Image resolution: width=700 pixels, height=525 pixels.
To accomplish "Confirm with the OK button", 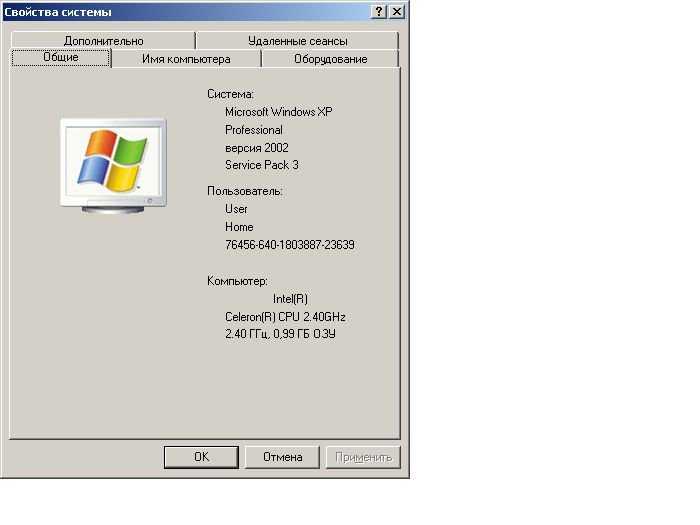I will pos(201,457).
